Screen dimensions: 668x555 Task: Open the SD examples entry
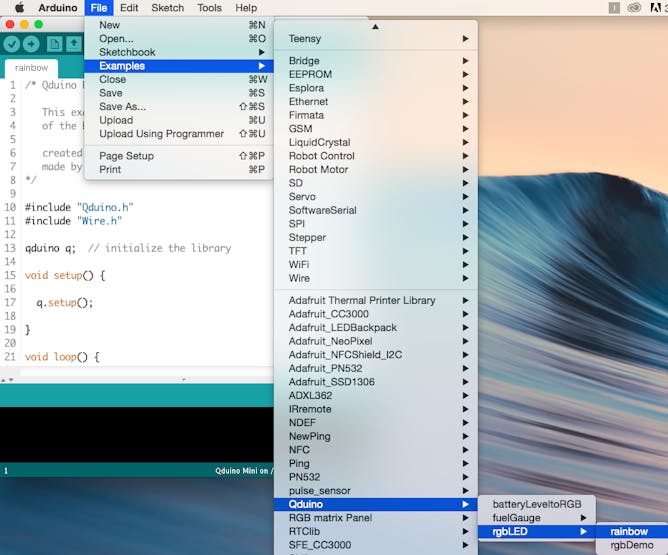coord(376,183)
